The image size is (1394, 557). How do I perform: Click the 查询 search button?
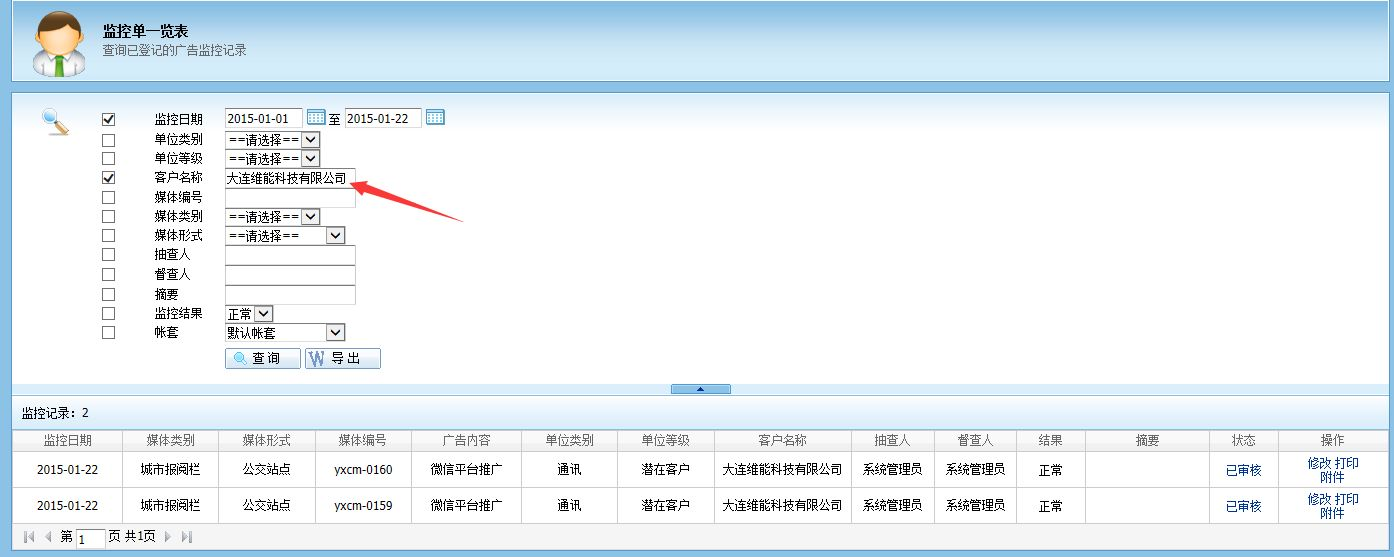(x=262, y=358)
